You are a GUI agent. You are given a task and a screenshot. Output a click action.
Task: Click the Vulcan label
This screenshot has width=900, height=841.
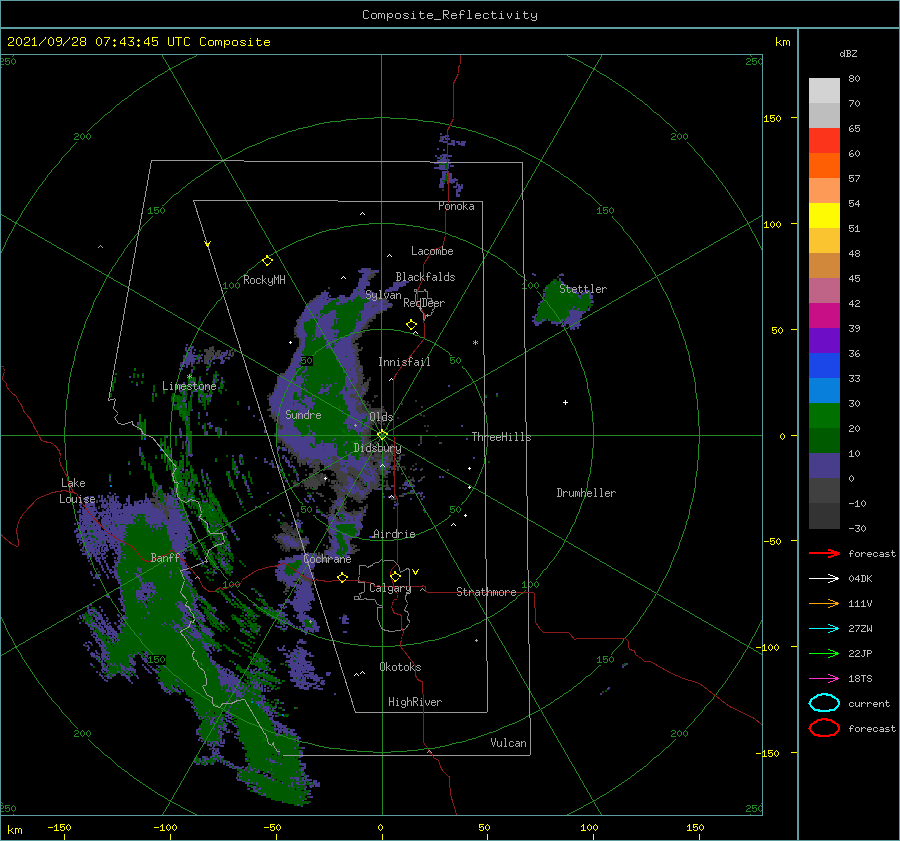pos(508,743)
